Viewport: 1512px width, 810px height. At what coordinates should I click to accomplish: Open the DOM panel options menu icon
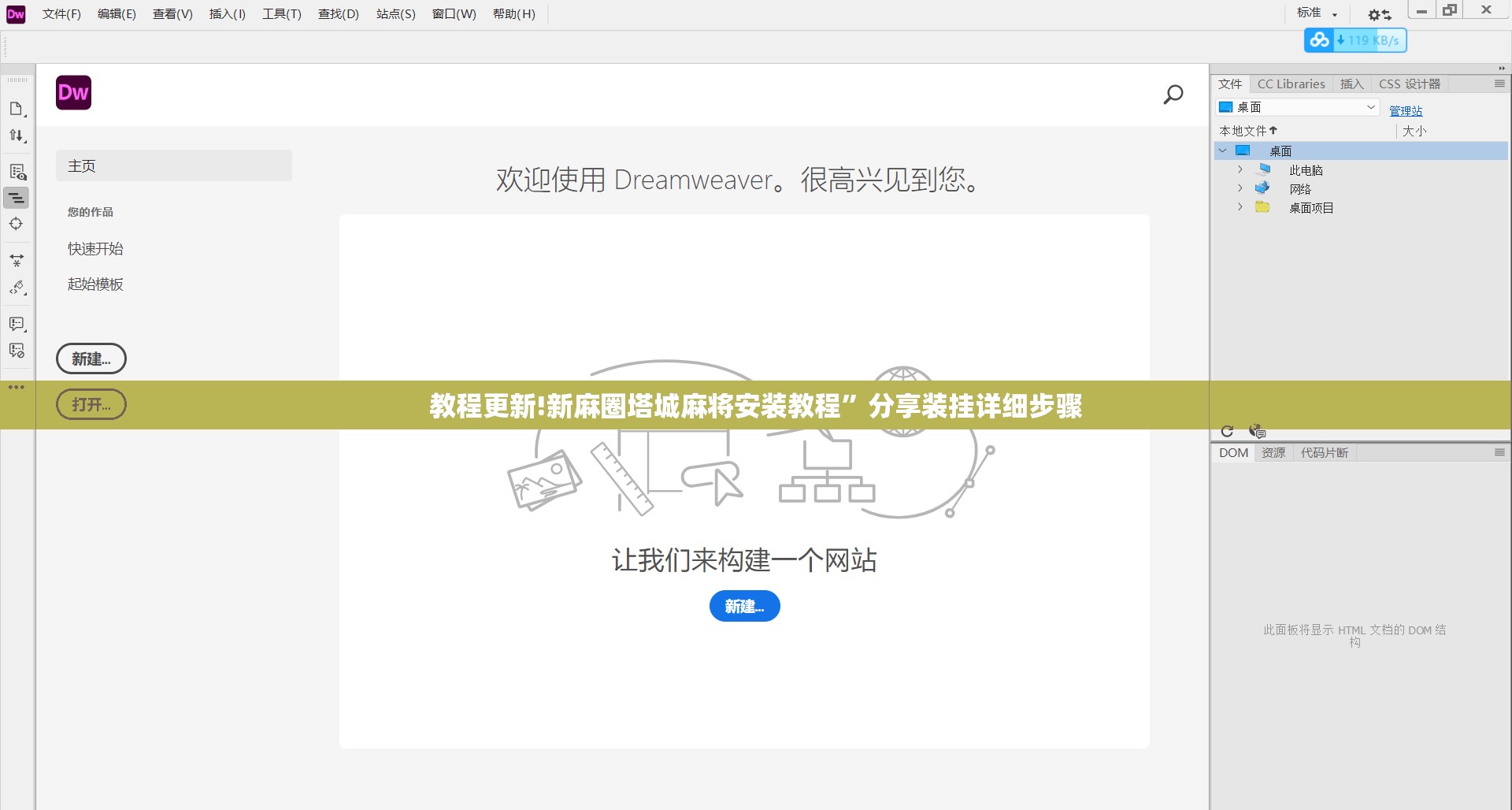click(1499, 452)
